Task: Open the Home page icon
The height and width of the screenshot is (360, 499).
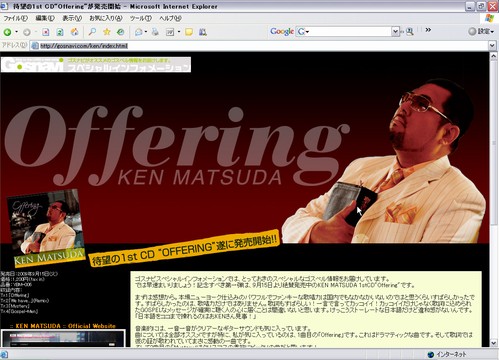Action: pos(75,32)
